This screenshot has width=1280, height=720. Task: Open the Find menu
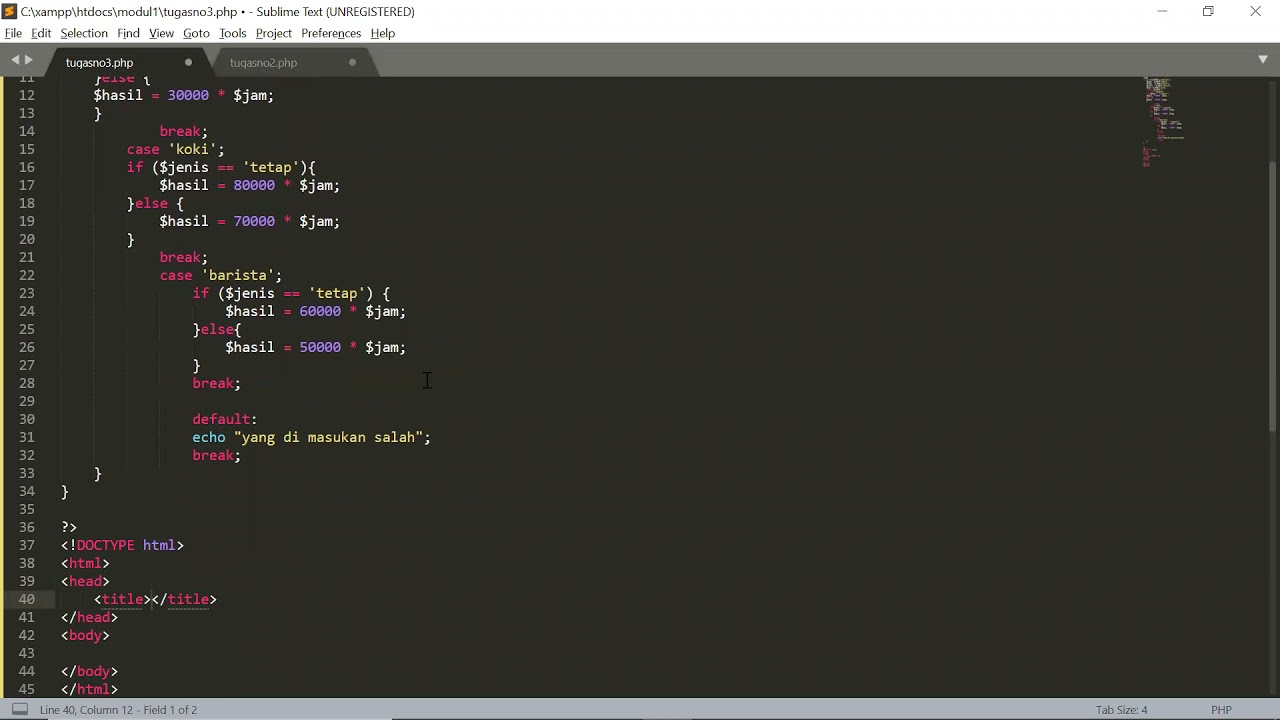128,33
